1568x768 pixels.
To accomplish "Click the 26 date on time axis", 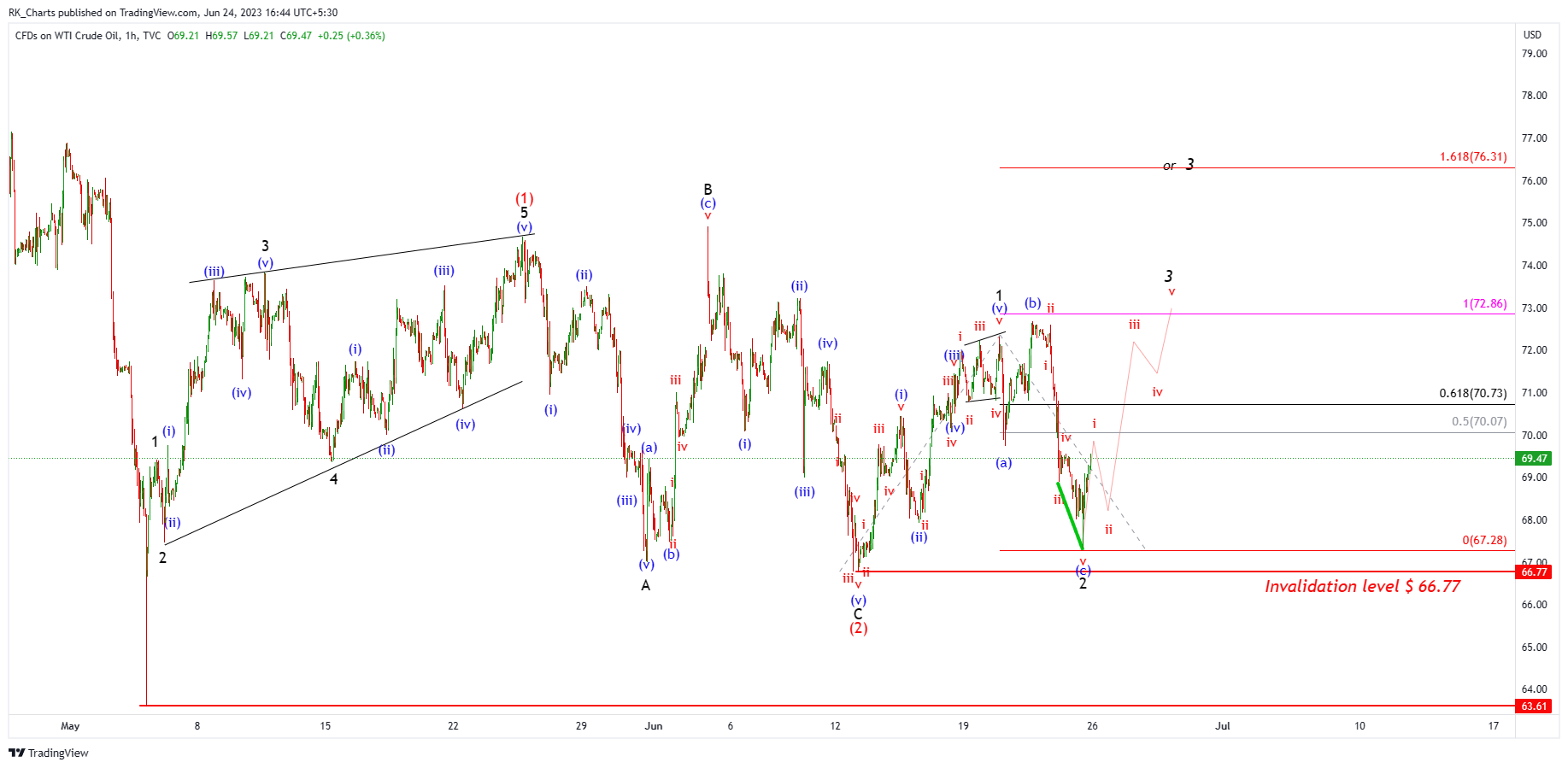I will click(x=1092, y=726).
